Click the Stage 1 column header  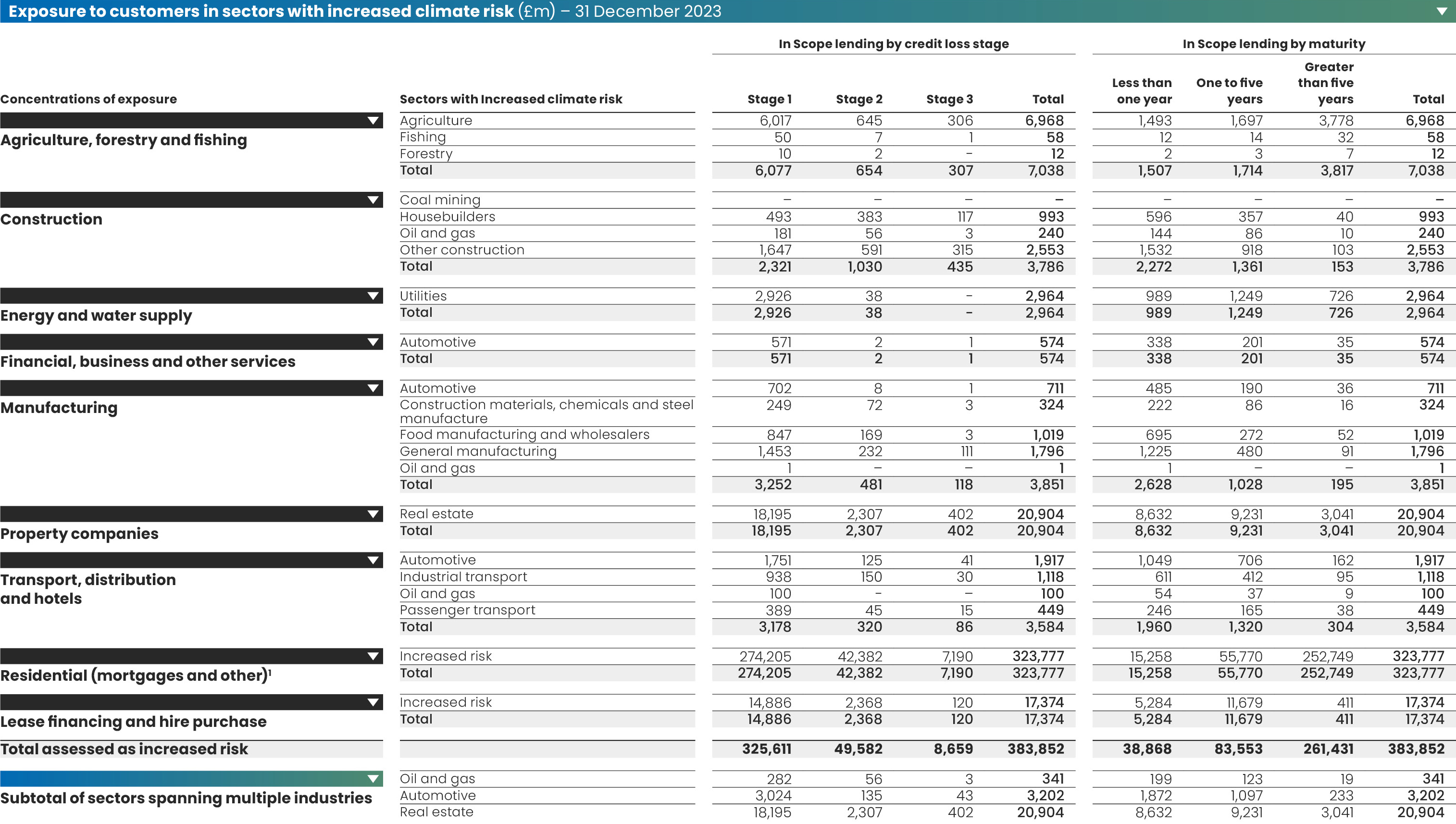[771, 99]
